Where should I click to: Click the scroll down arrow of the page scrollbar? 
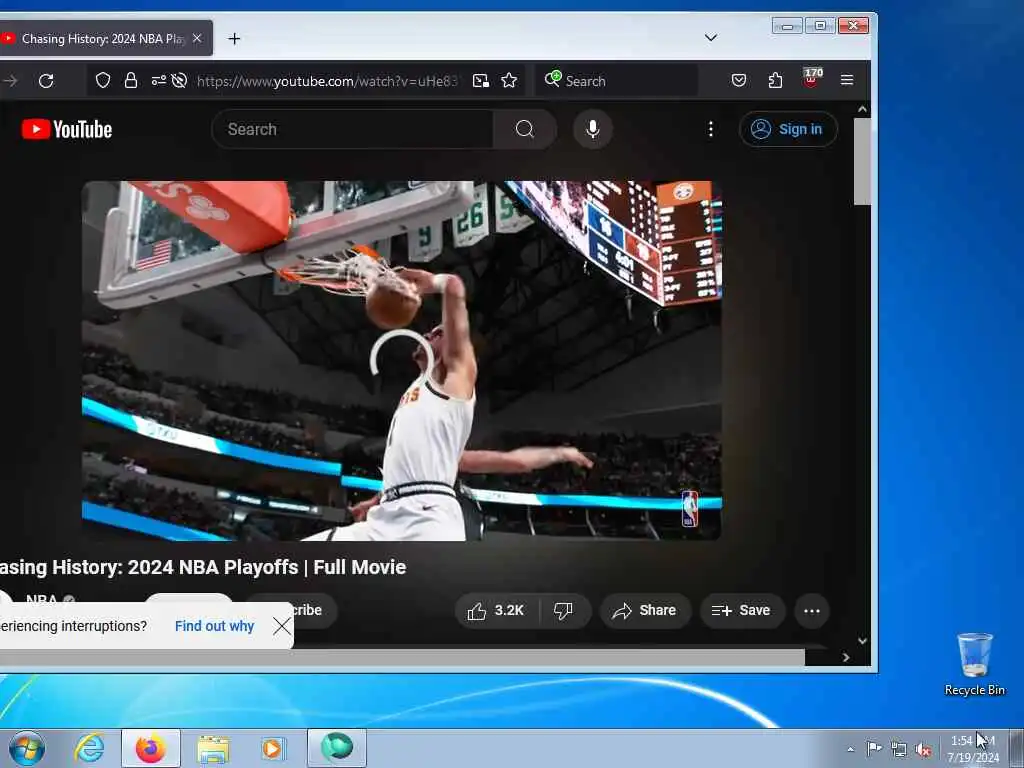(x=862, y=641)
